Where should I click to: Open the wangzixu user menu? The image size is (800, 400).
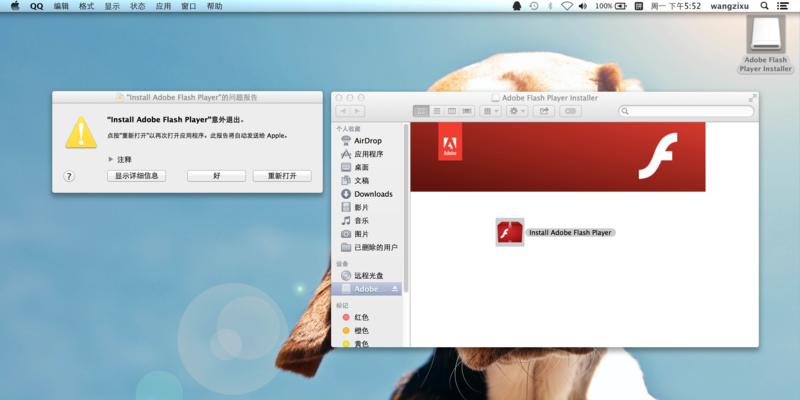point(730,6)
